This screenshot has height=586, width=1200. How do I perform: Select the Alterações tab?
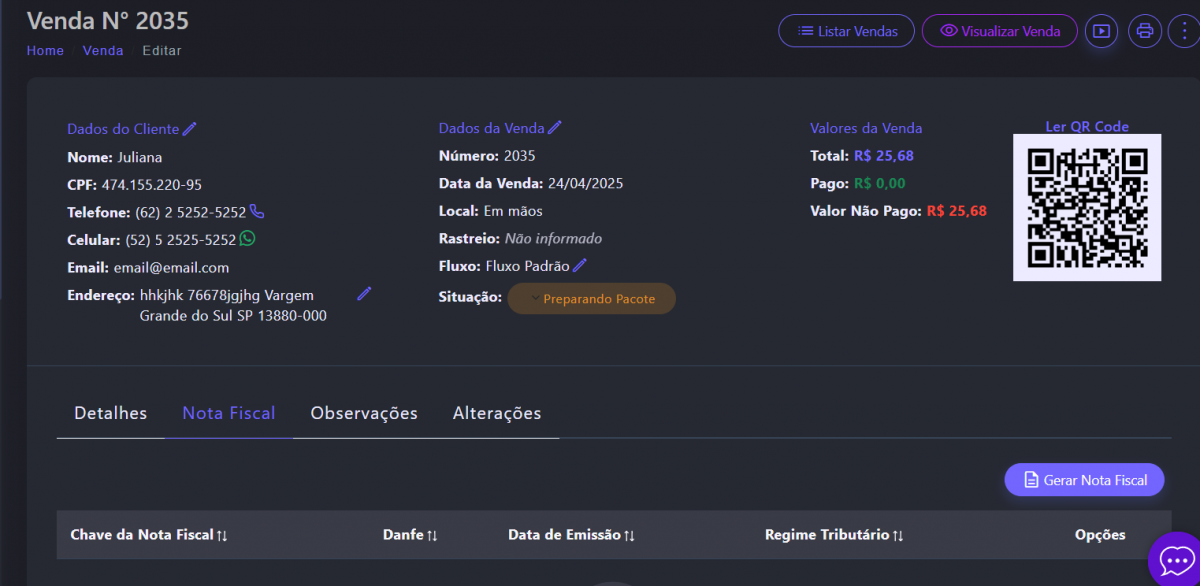(x=497, y=413)
